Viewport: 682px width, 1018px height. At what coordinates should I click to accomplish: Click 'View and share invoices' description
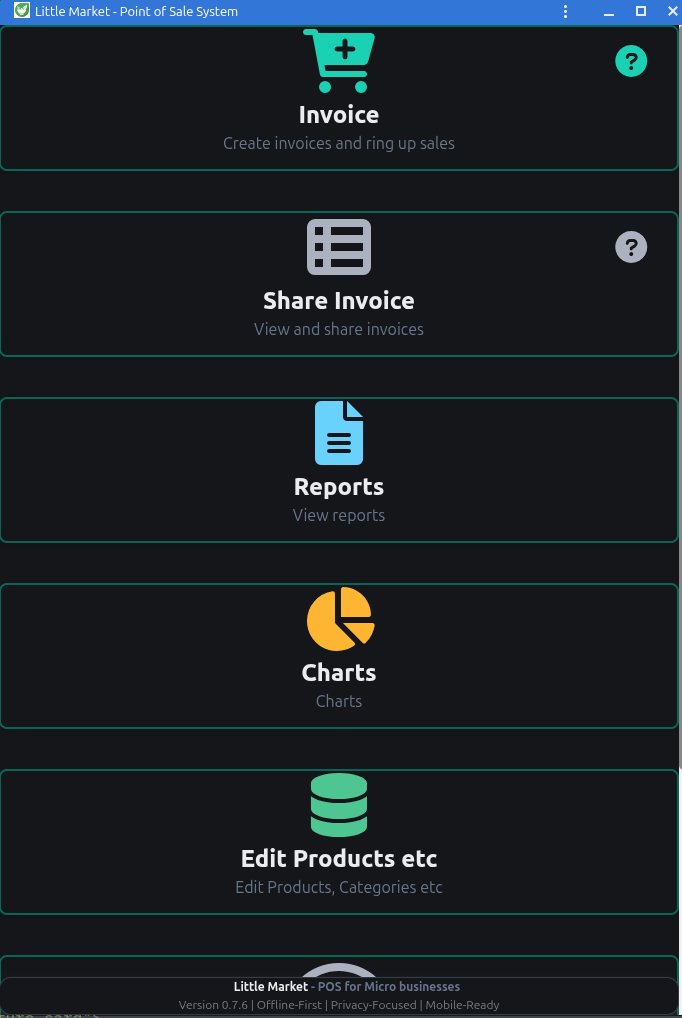pyautogui.click(x=338, y=329)
